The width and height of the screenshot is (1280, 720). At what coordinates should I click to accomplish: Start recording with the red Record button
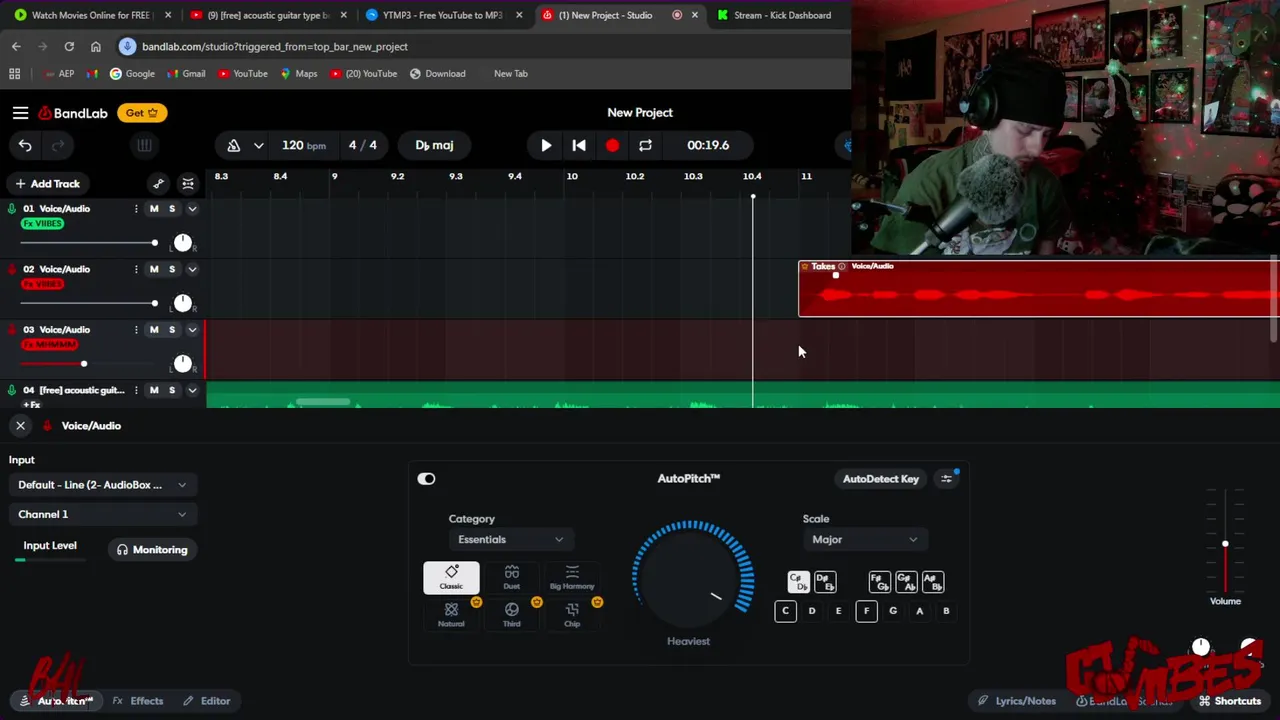612,145
